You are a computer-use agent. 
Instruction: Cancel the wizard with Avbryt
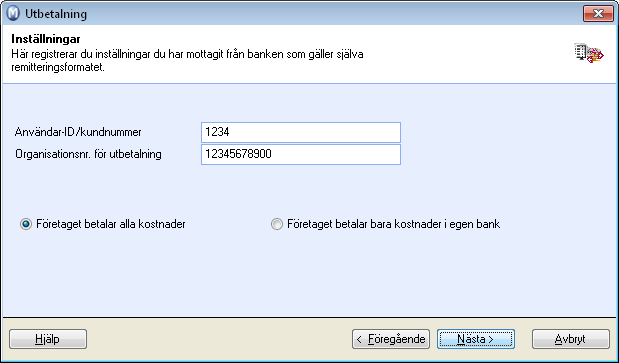tap(571, 339)
